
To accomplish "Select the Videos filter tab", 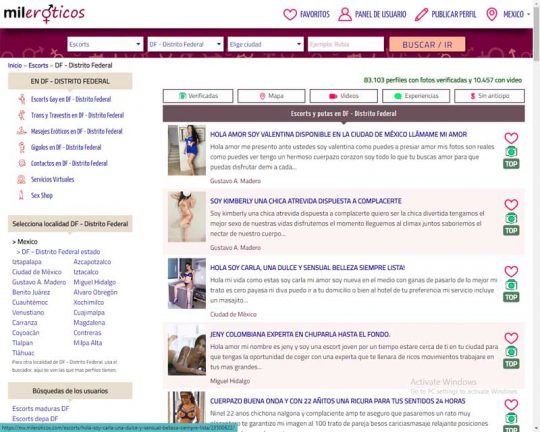I will (x=344, y=96).
